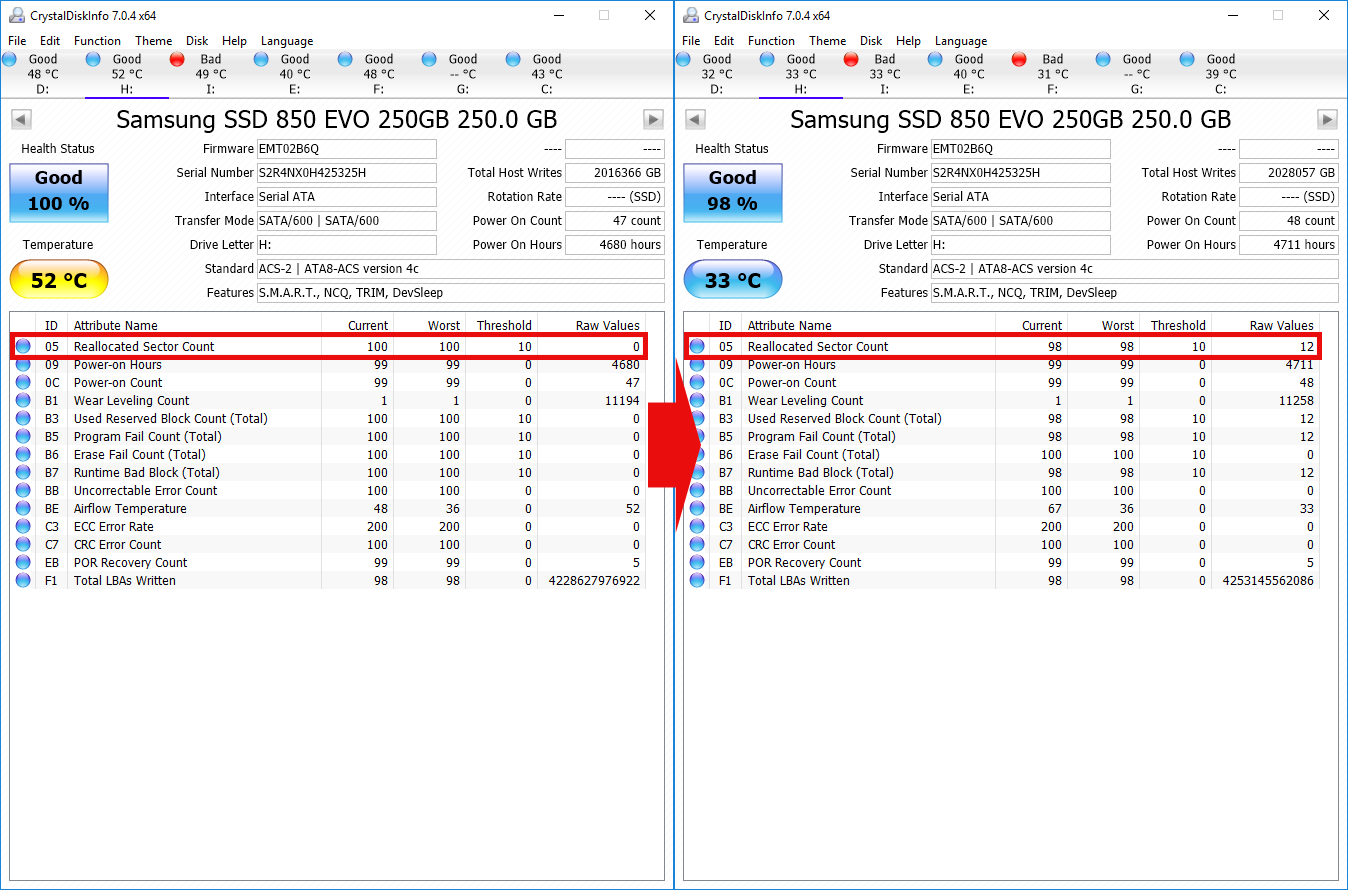Click previous disk arrow in left window

[20, 120]
